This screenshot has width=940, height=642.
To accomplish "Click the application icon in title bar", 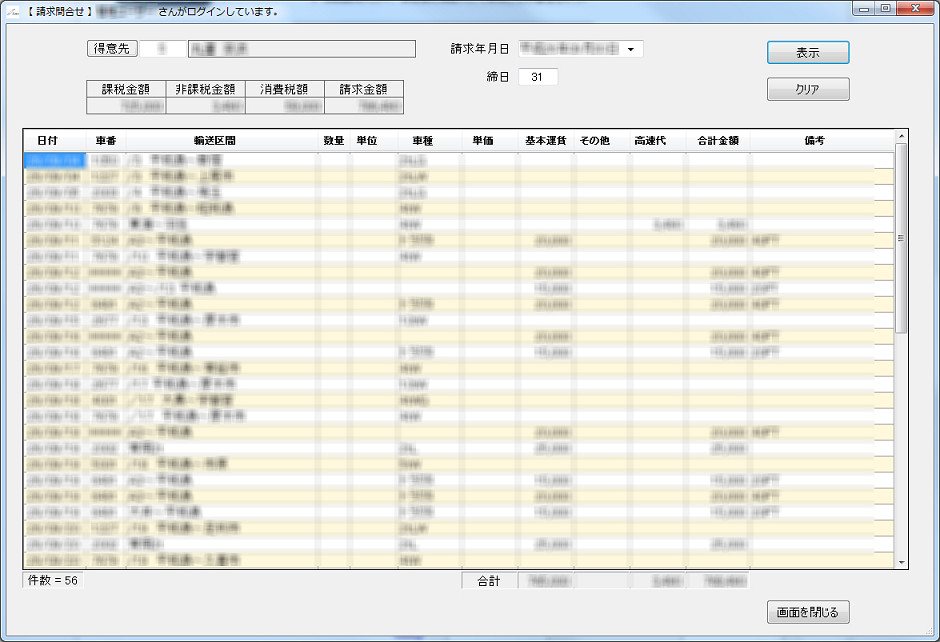I will [13, 11].
